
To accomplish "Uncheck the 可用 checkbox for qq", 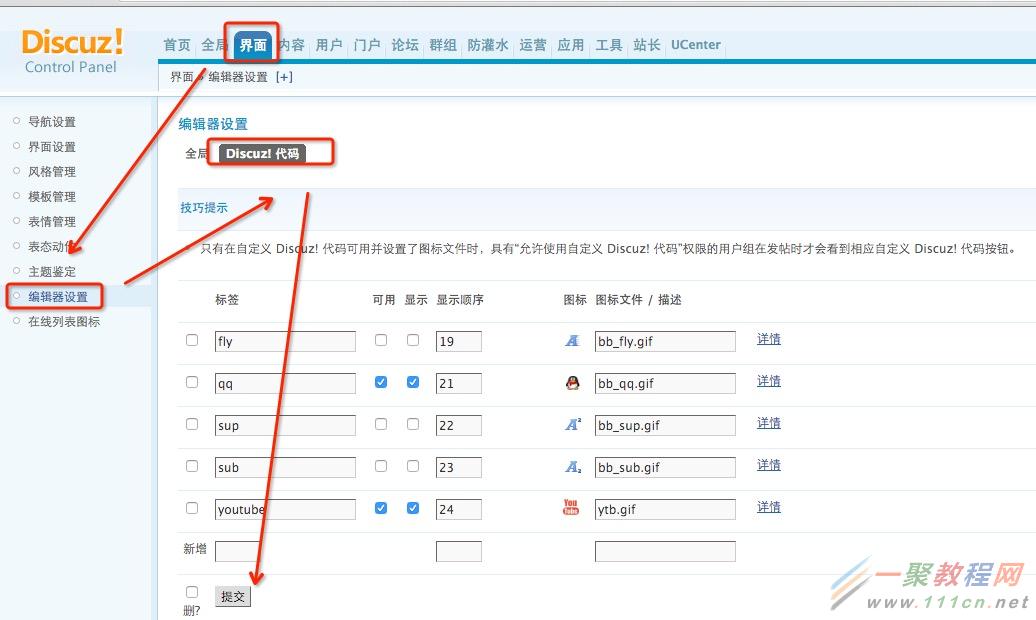I will [381, 382].
